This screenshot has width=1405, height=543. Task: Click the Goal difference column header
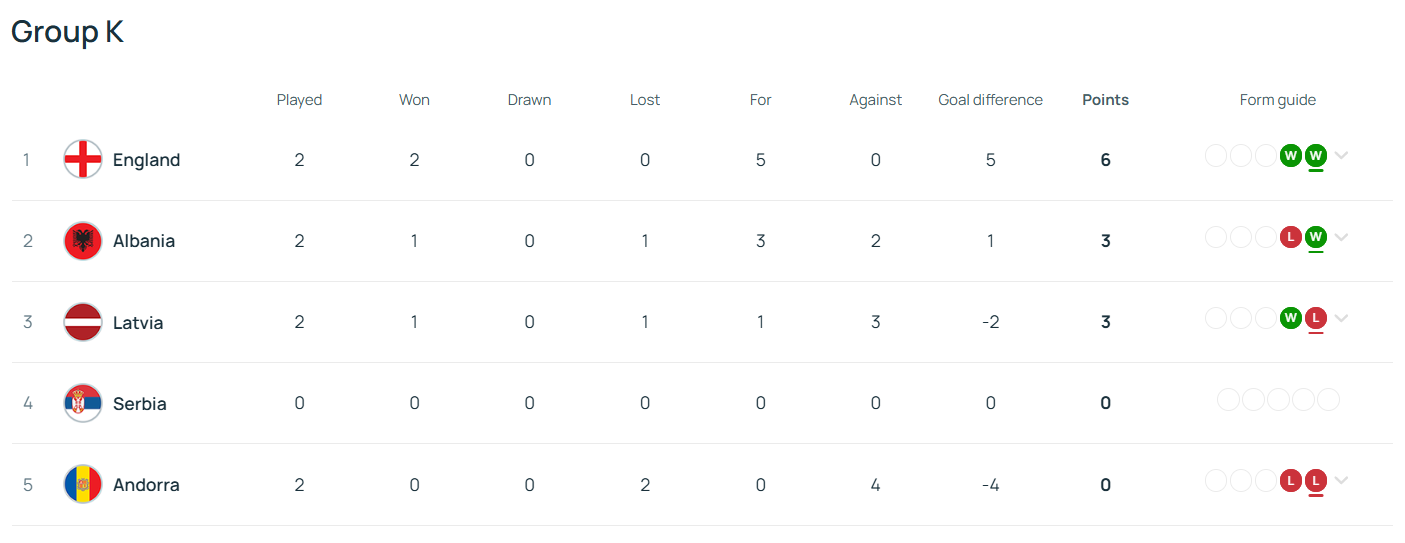click(990, 100)
